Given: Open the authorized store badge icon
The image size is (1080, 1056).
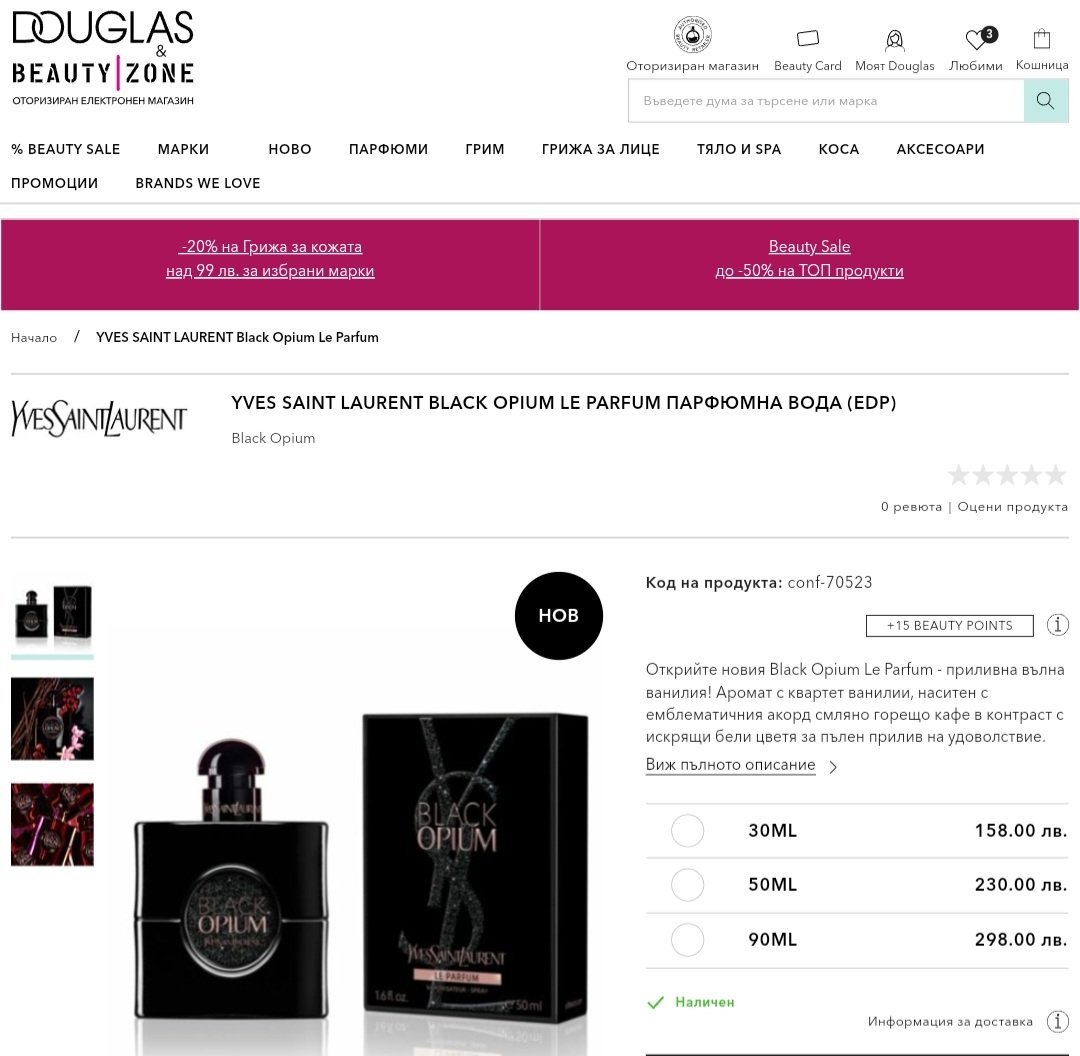Looking at the screenshot, I should (x=692, y=34).
